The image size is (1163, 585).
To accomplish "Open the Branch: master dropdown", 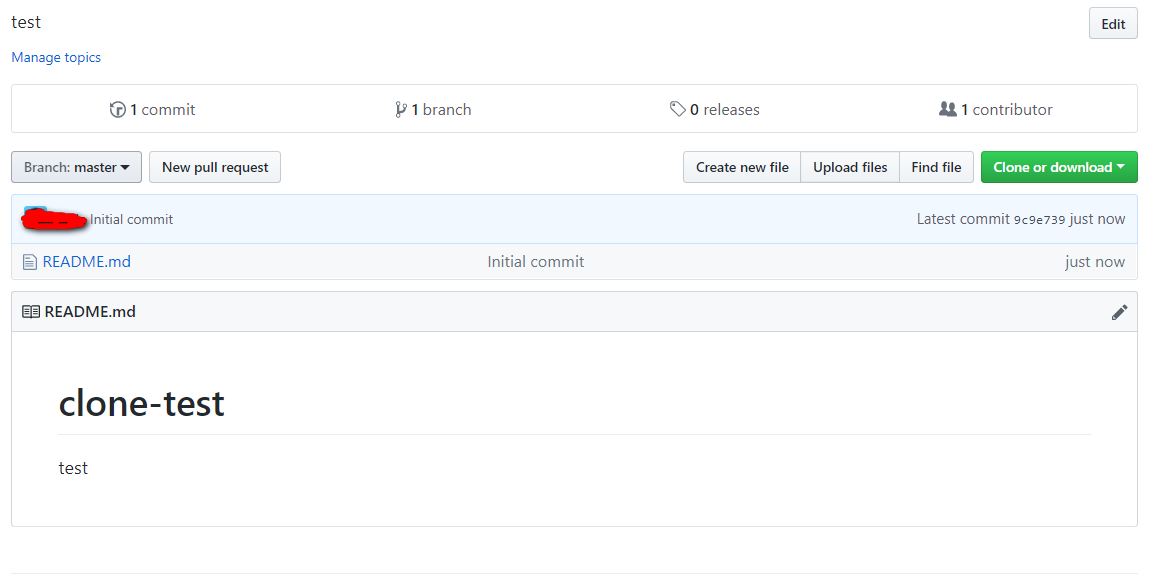I will click(x=76, y=168).
